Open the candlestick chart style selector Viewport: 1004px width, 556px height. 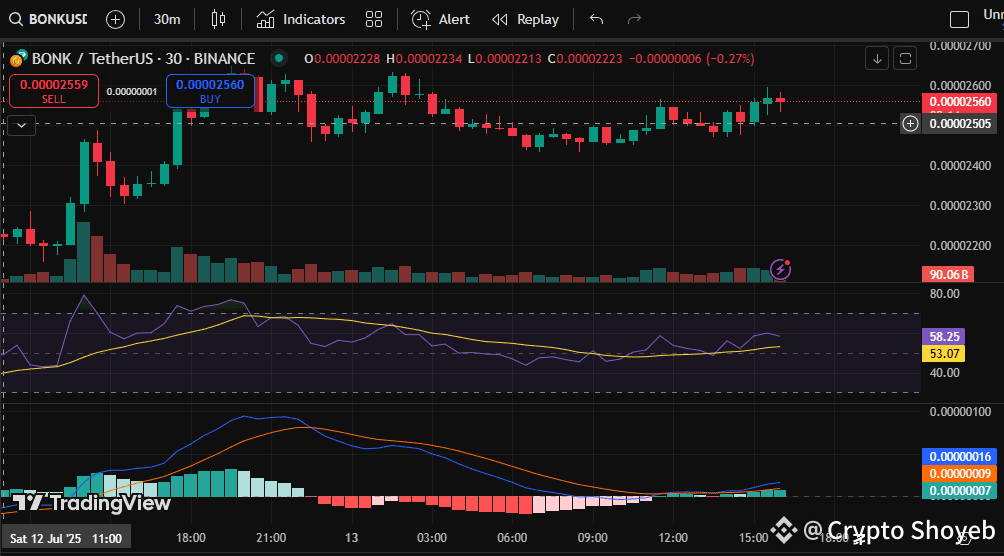(x=220, y=19)
